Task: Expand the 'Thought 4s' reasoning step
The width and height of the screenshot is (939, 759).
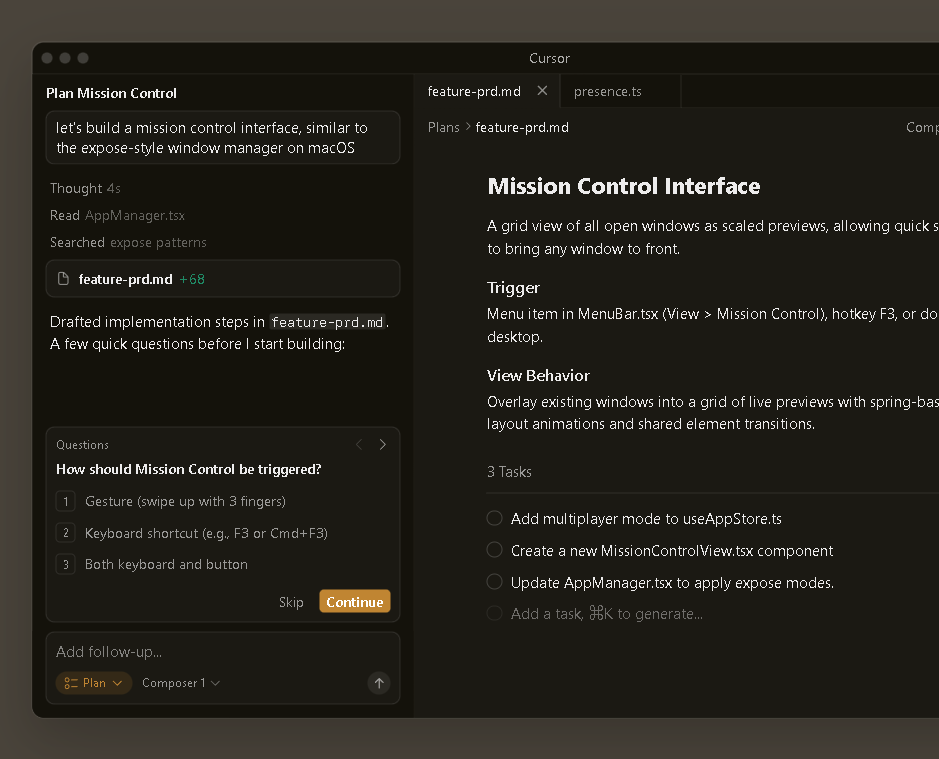Action: click(x=85, y=188)
